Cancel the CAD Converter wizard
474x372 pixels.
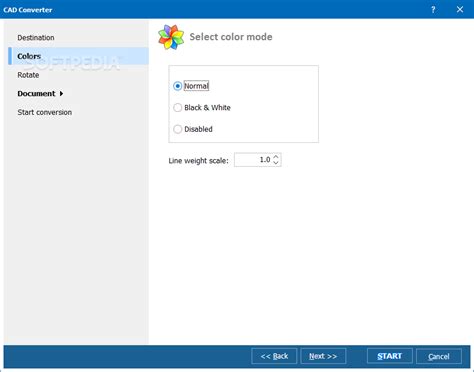439,356
